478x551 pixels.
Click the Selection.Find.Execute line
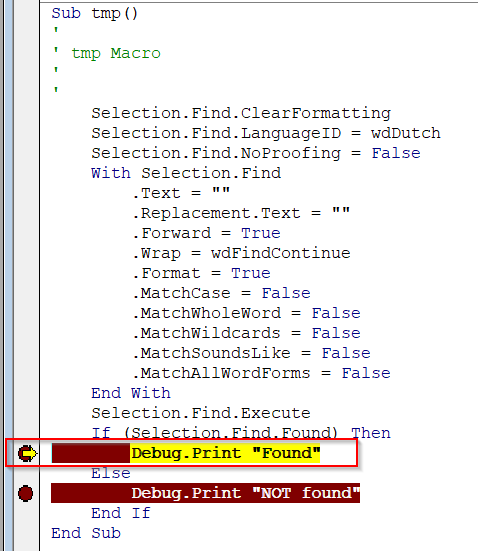[x=201, y=413]
